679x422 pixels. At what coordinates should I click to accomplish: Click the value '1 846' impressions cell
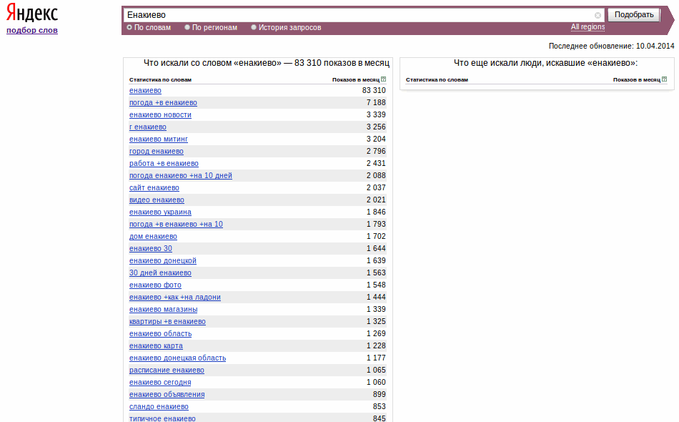click(376, 212)
